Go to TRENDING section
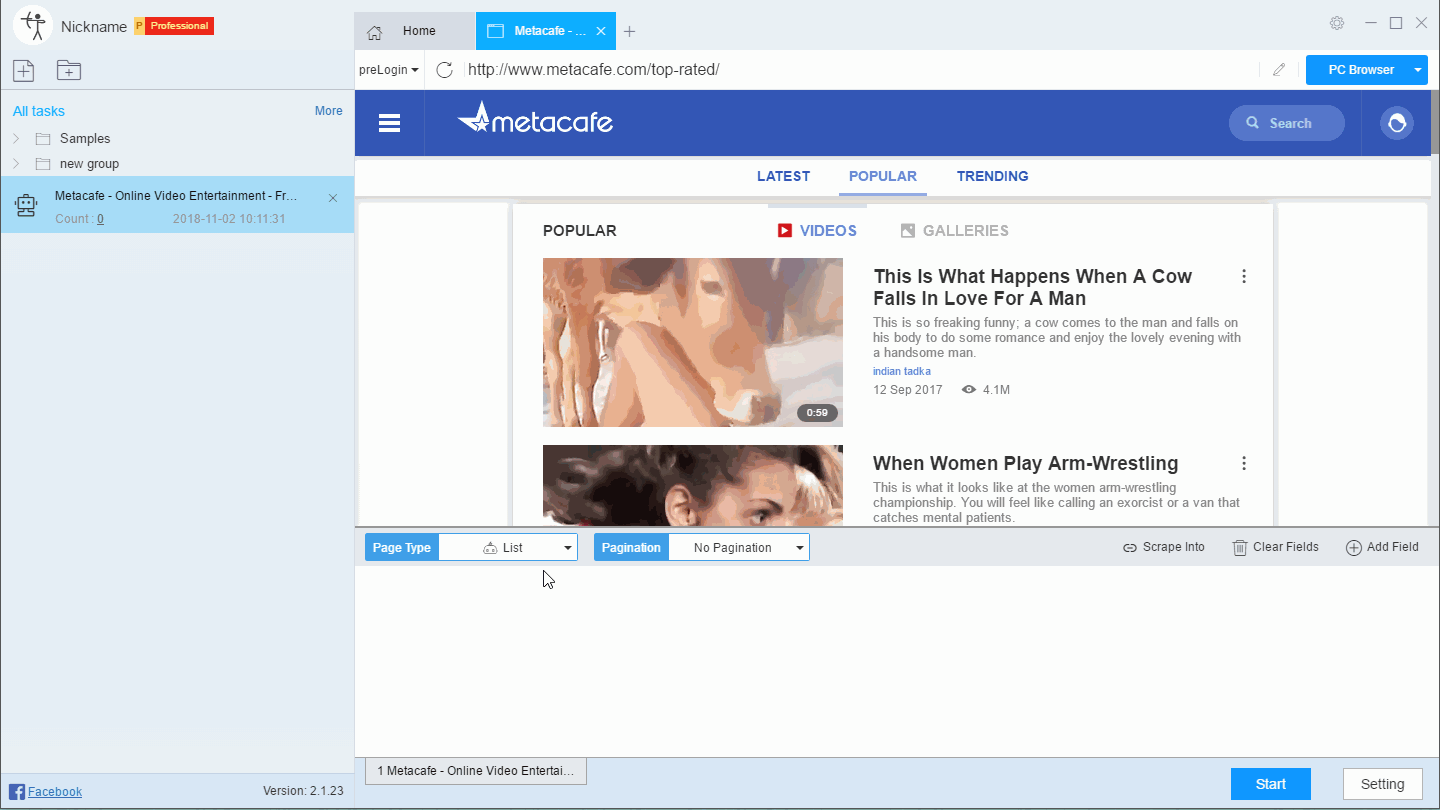 point(992,176)
